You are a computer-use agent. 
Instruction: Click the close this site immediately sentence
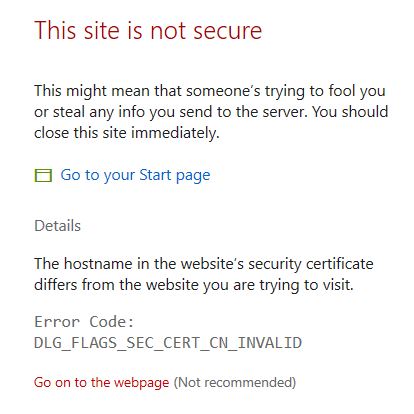click(x=127, y=133)
